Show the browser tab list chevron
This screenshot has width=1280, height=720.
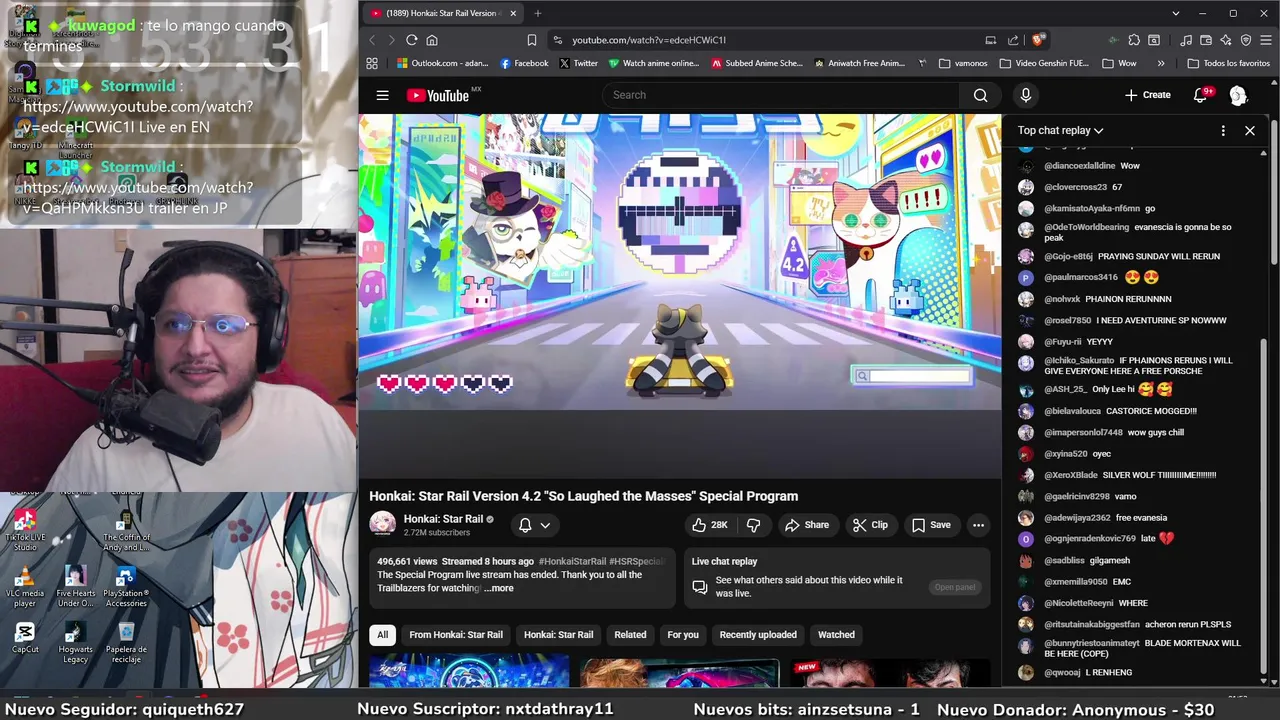click(1175, 13)
